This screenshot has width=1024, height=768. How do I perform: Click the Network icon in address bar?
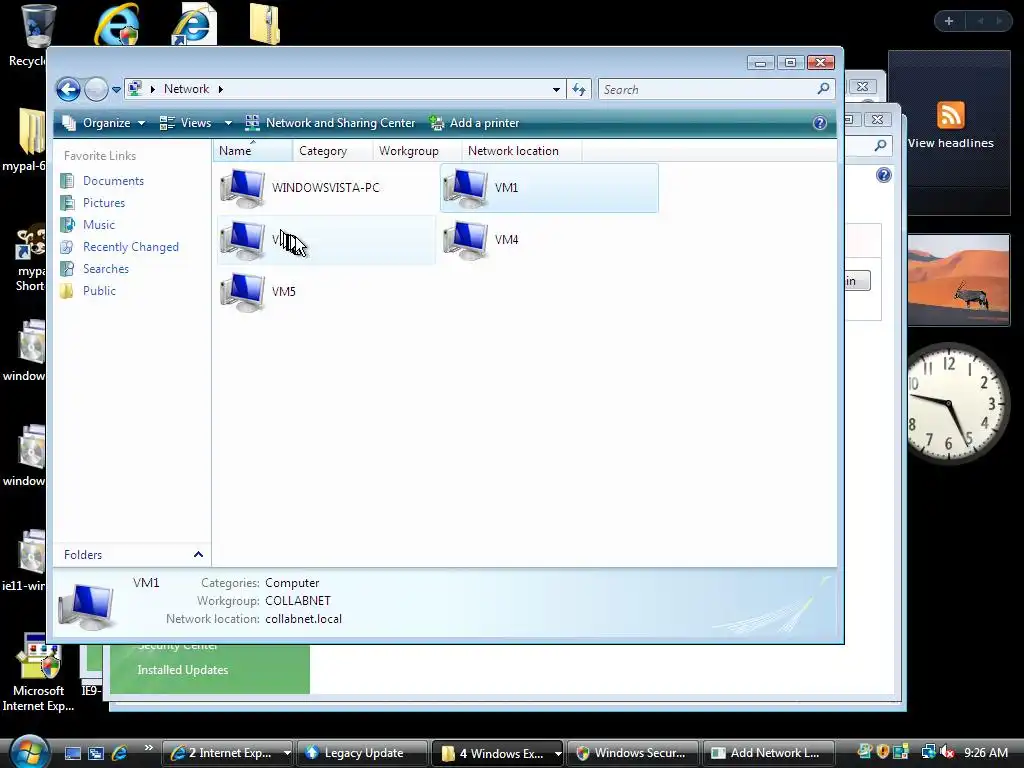click(135, 89)
